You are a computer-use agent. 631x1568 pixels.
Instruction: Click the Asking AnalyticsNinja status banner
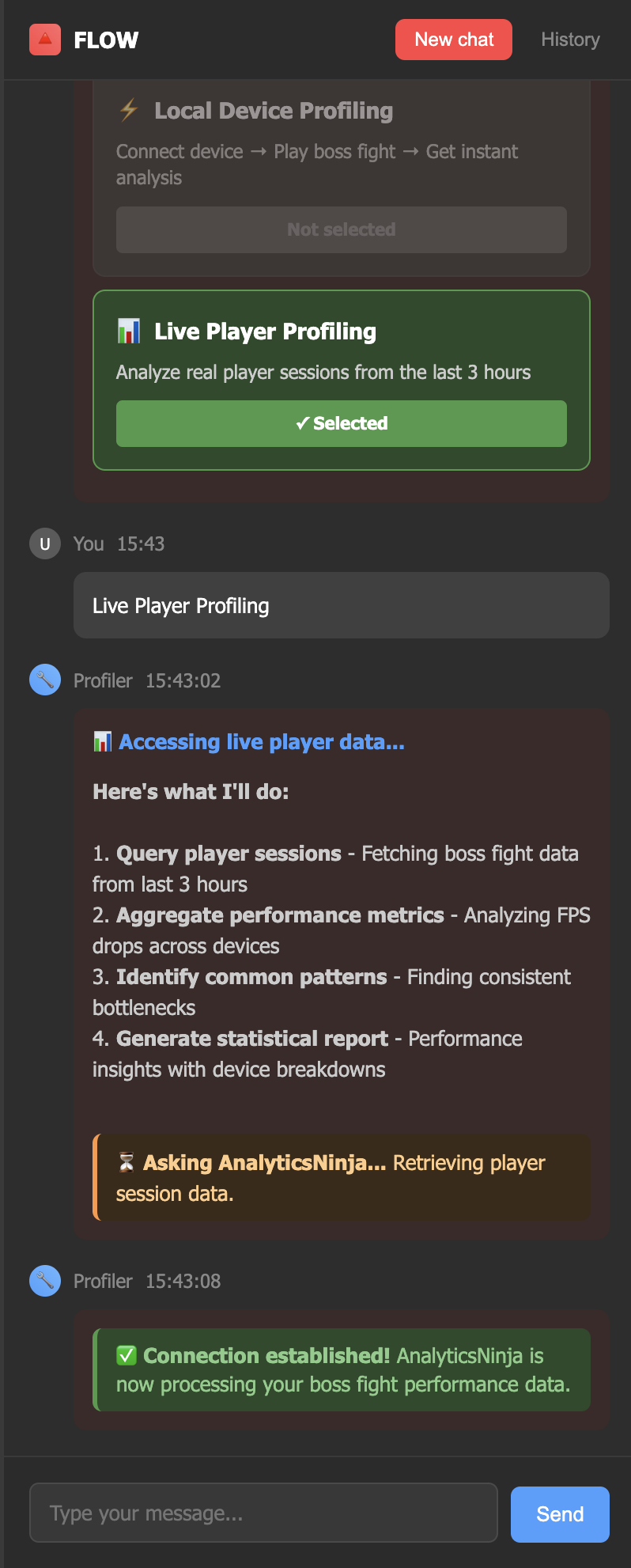342,1177
